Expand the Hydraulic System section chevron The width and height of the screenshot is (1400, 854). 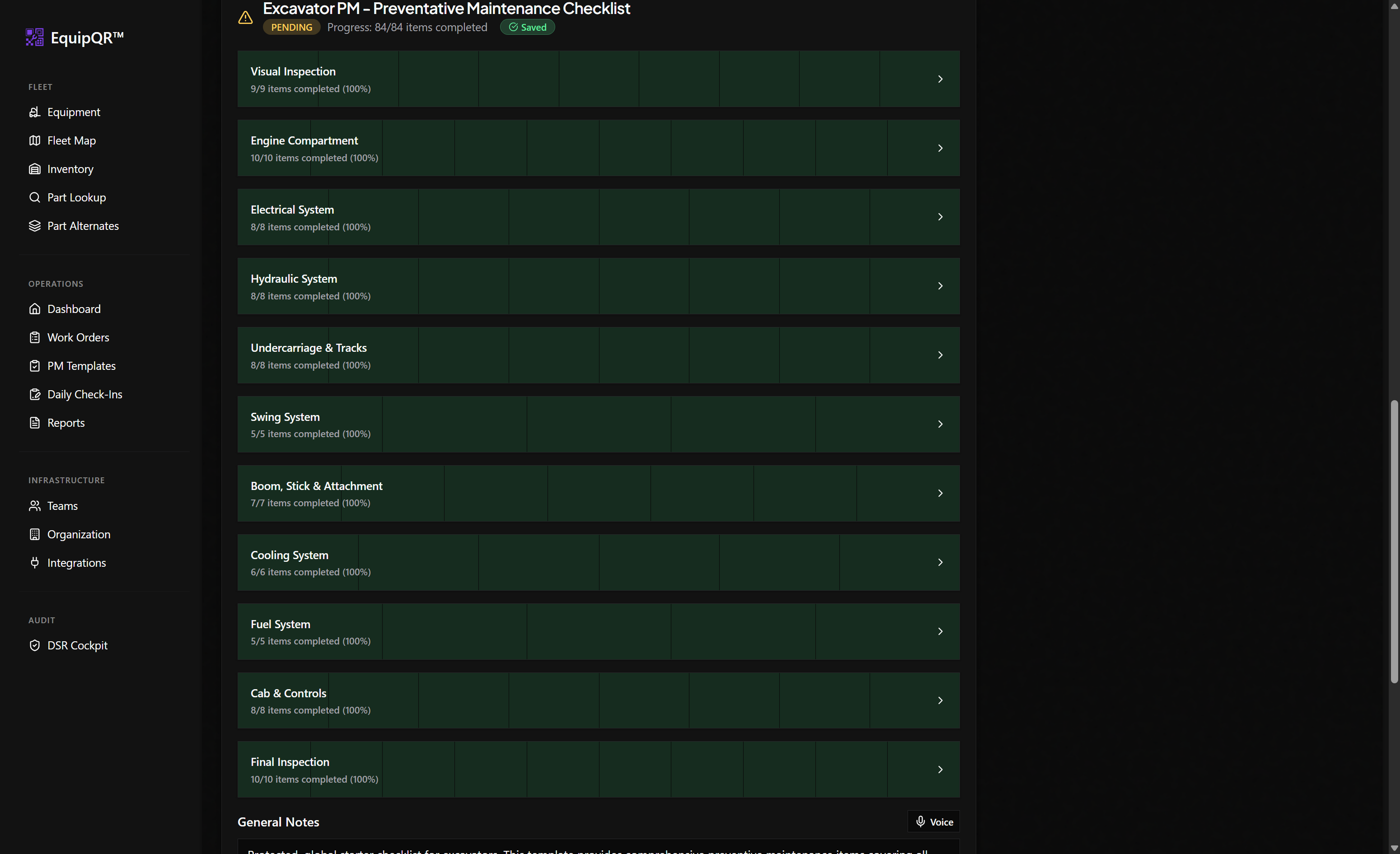(940, 286)
